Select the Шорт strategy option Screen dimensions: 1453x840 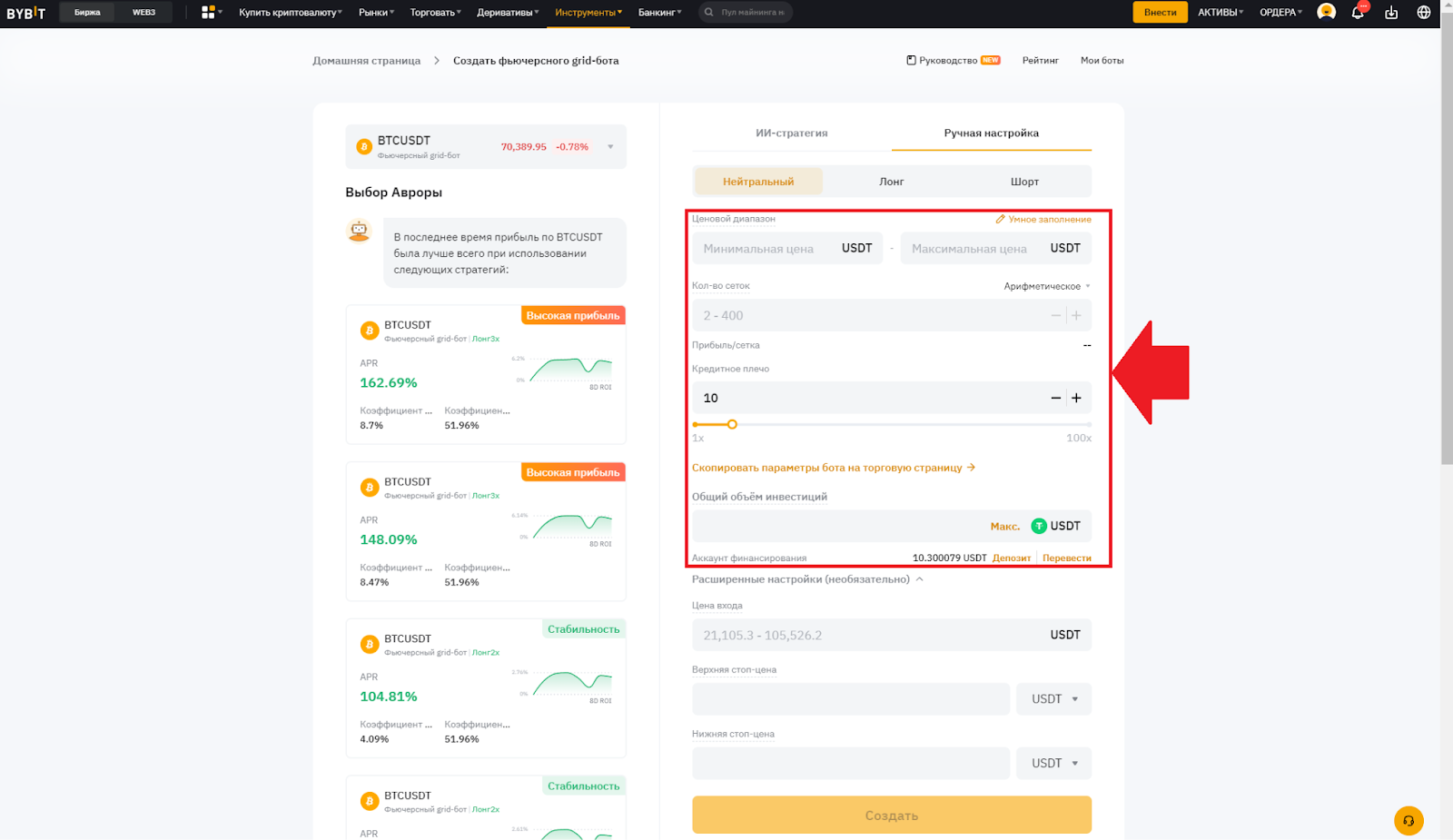pos(1023,181)
